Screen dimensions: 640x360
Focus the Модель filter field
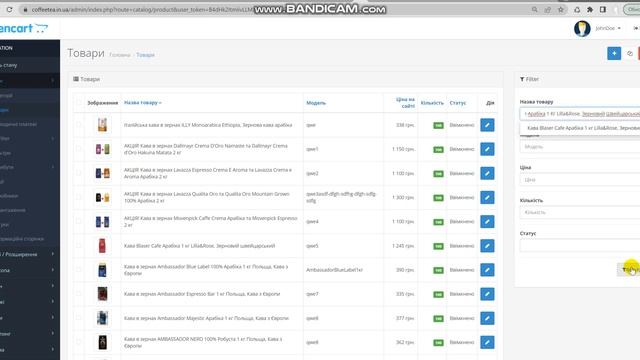[580, 147]
